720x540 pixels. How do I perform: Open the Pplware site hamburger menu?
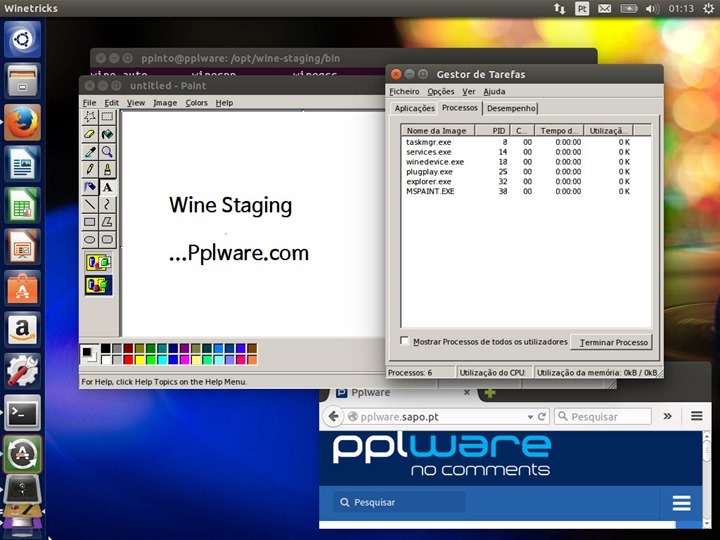[681, 503]
